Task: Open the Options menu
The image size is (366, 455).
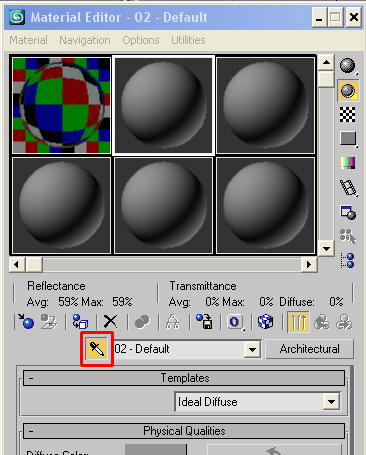Action: pyautogui.click(x=141, y=40)
